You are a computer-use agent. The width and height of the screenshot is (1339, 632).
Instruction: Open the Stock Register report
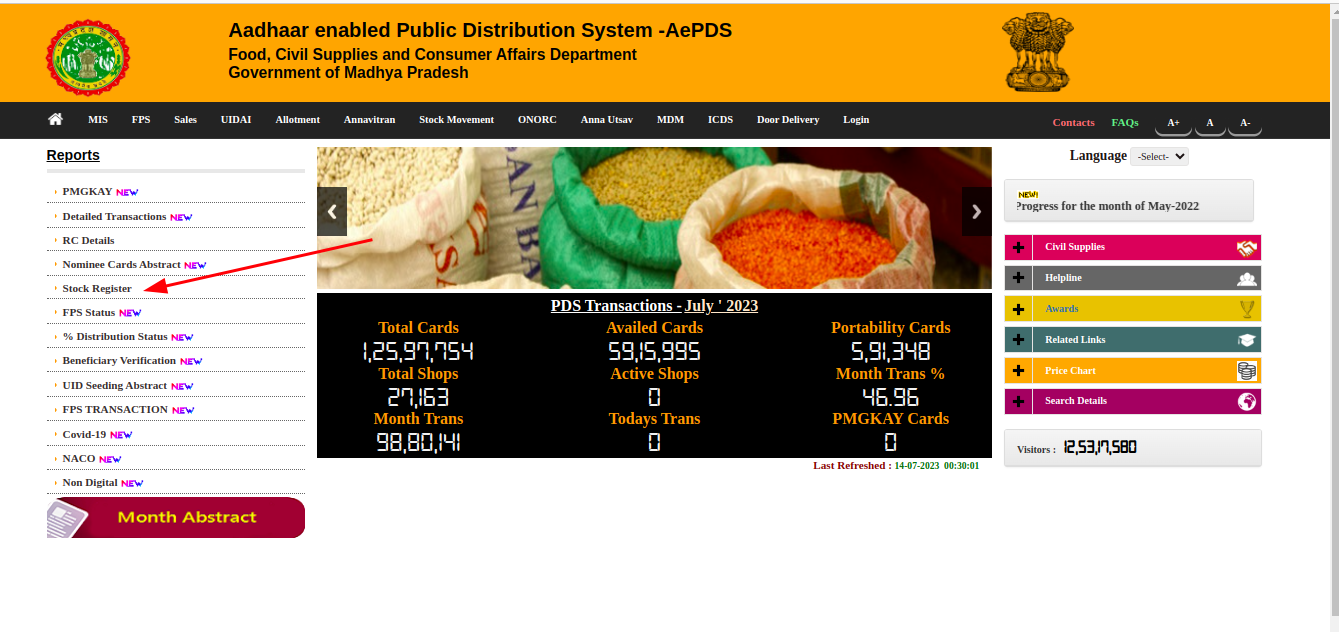click(x=97, y=288)
